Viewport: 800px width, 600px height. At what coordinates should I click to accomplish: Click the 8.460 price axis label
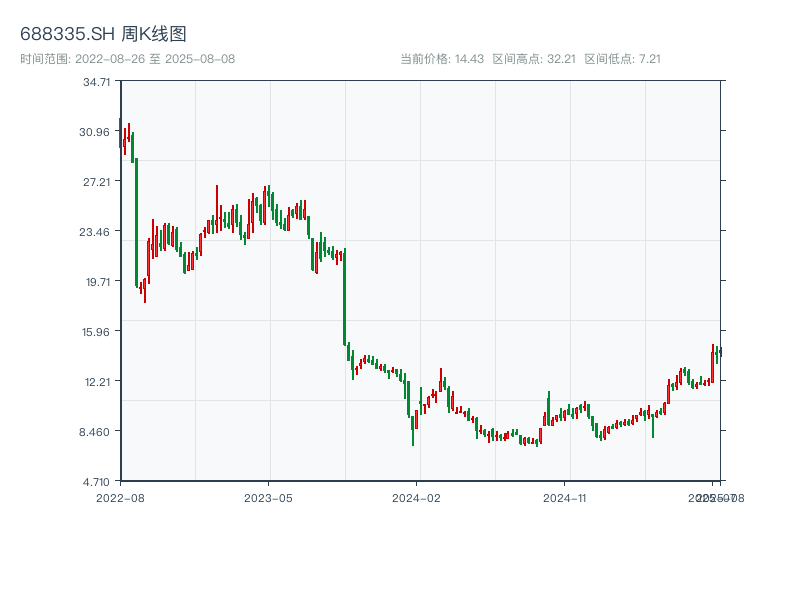97,432
